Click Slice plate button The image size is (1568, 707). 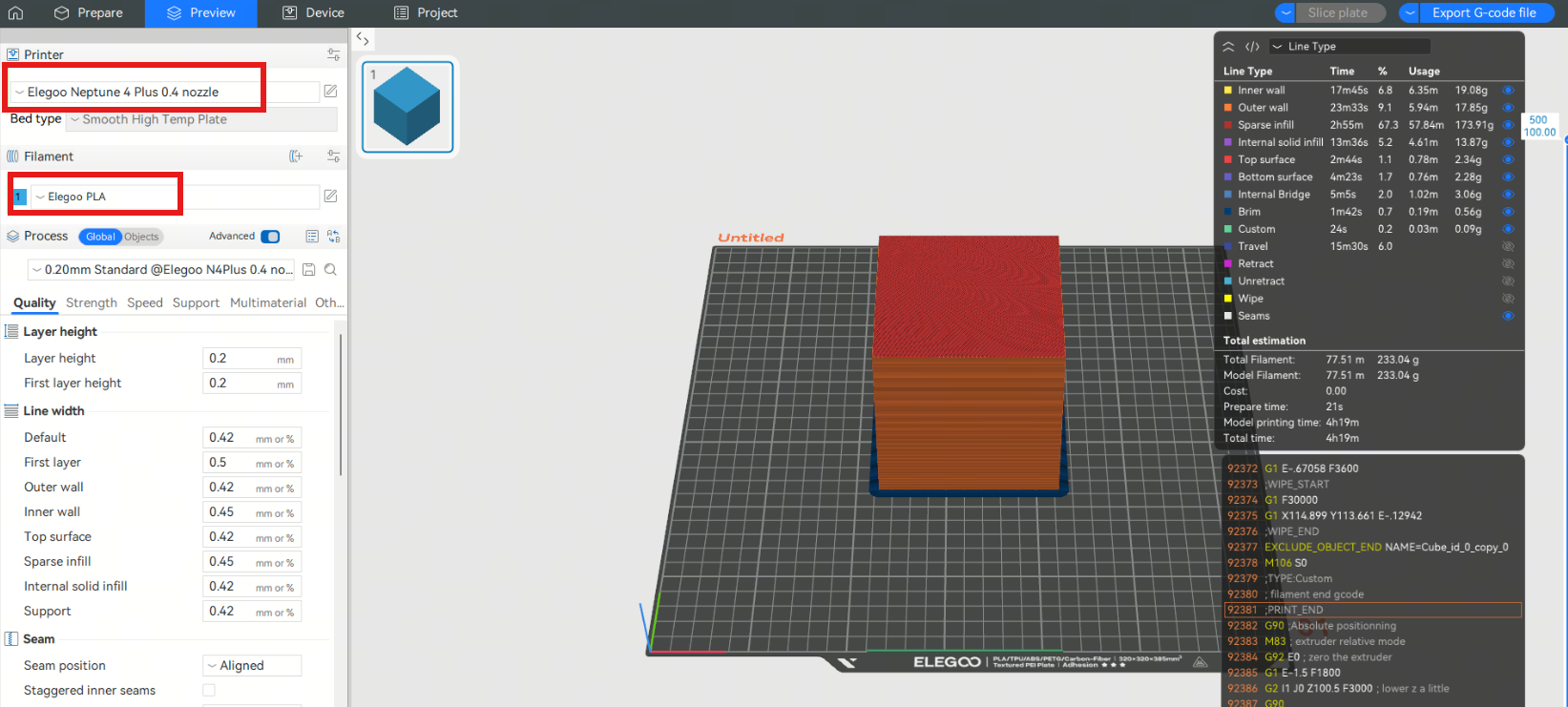pos(1338,12)
